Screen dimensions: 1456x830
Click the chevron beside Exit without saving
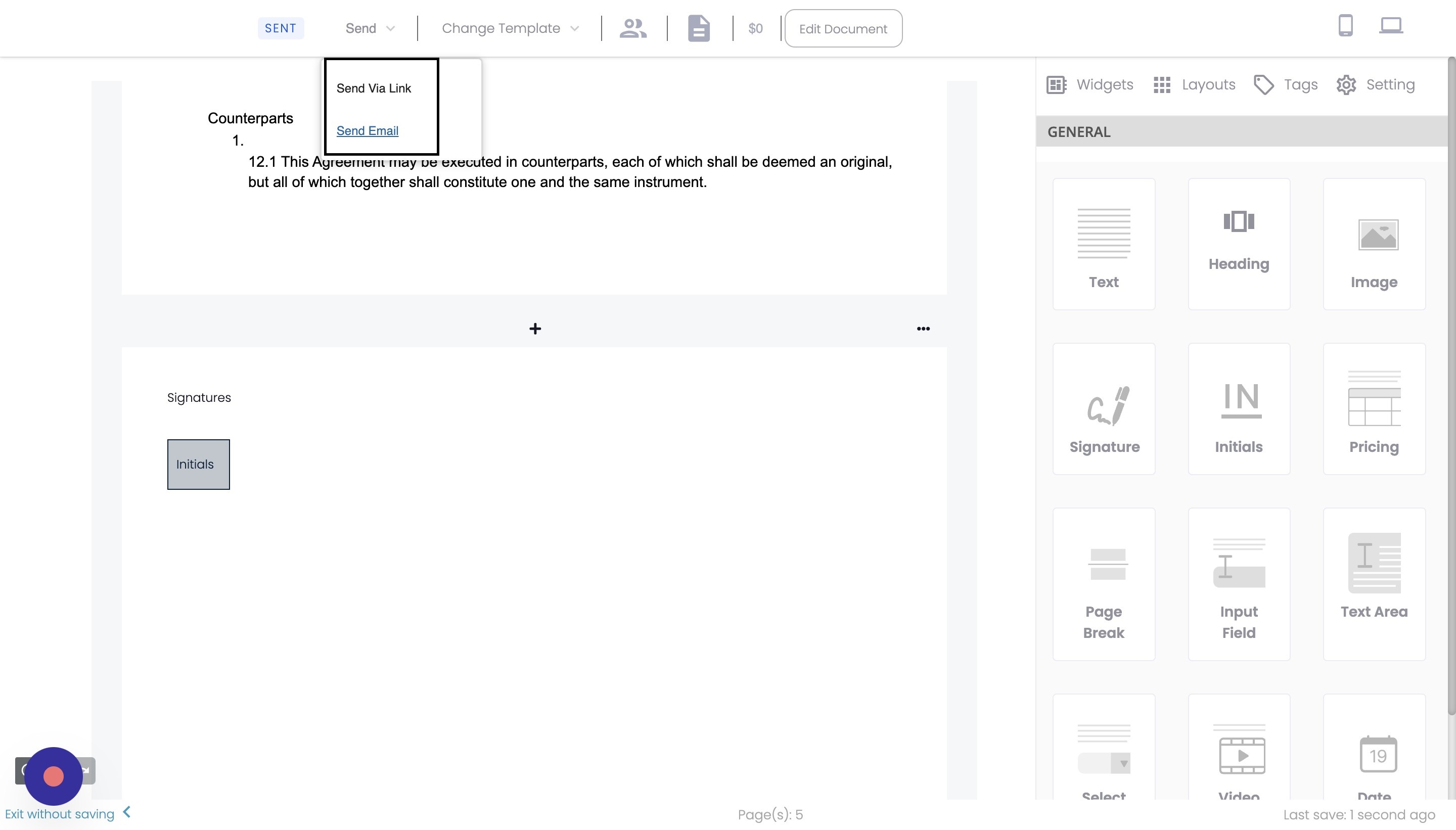tap(126, 812)
